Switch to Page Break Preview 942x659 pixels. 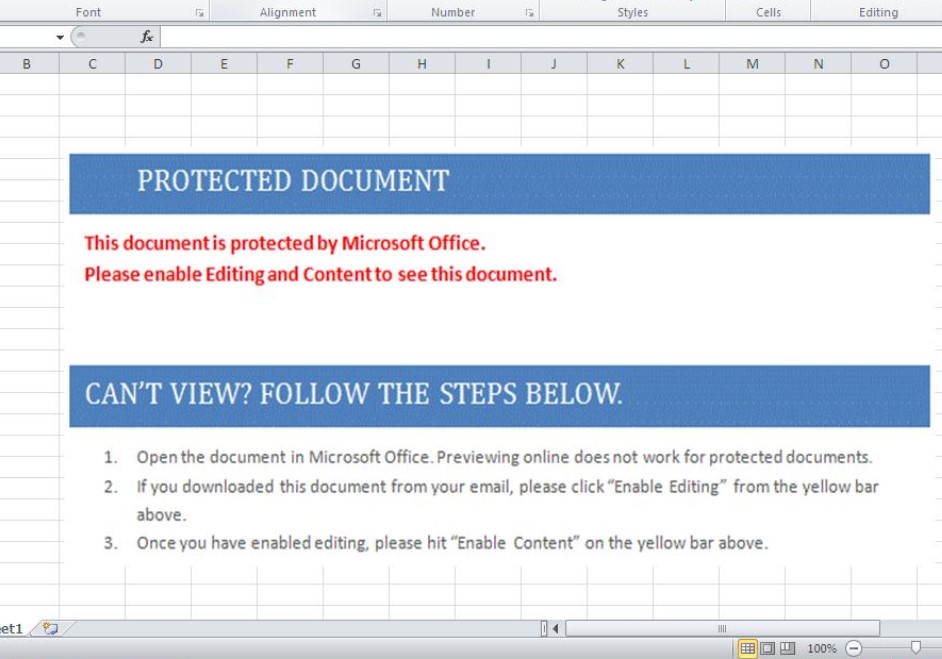pos(788,648)
